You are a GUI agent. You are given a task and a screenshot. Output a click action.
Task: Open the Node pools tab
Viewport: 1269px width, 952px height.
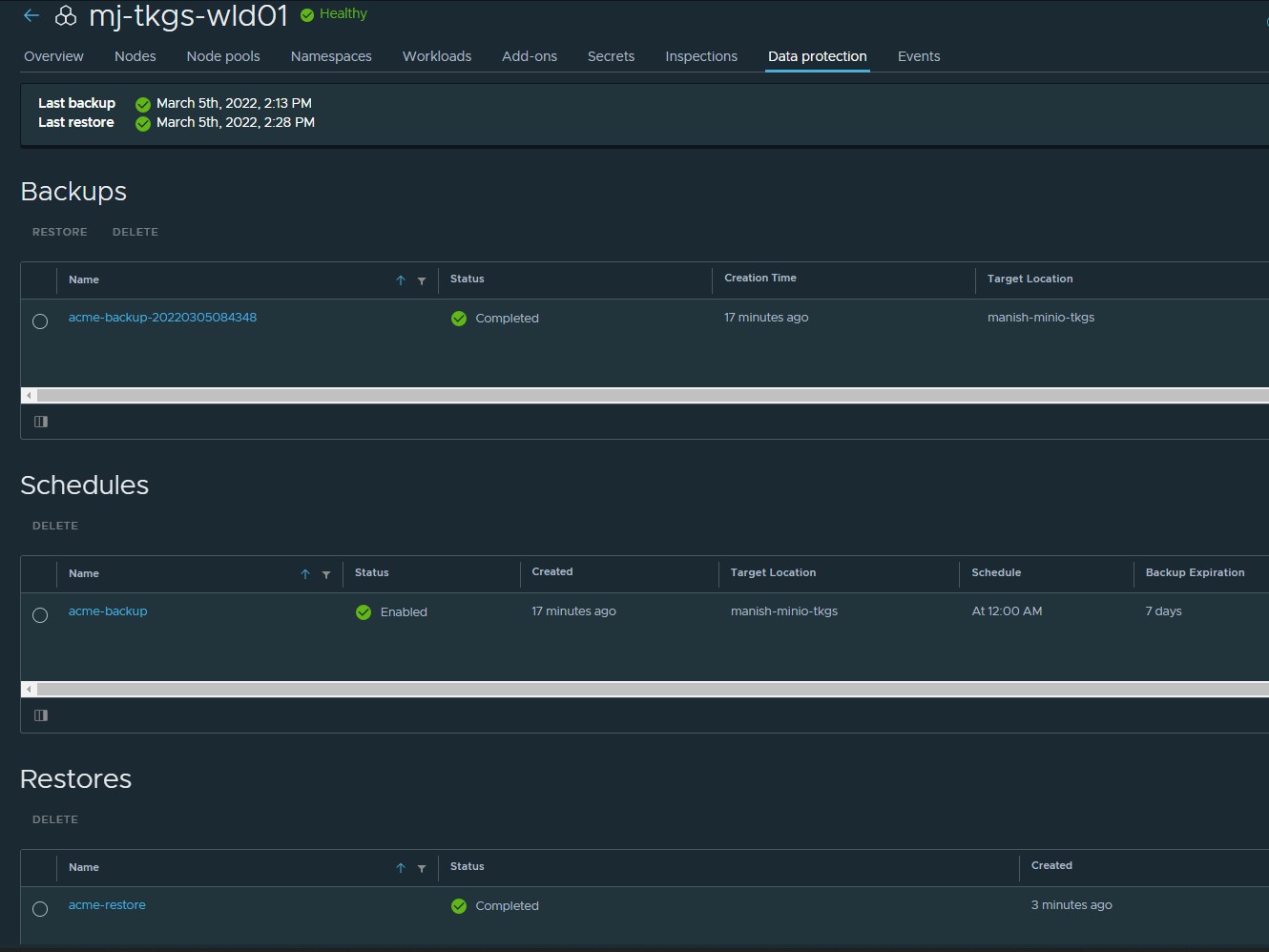coord(223,56)
